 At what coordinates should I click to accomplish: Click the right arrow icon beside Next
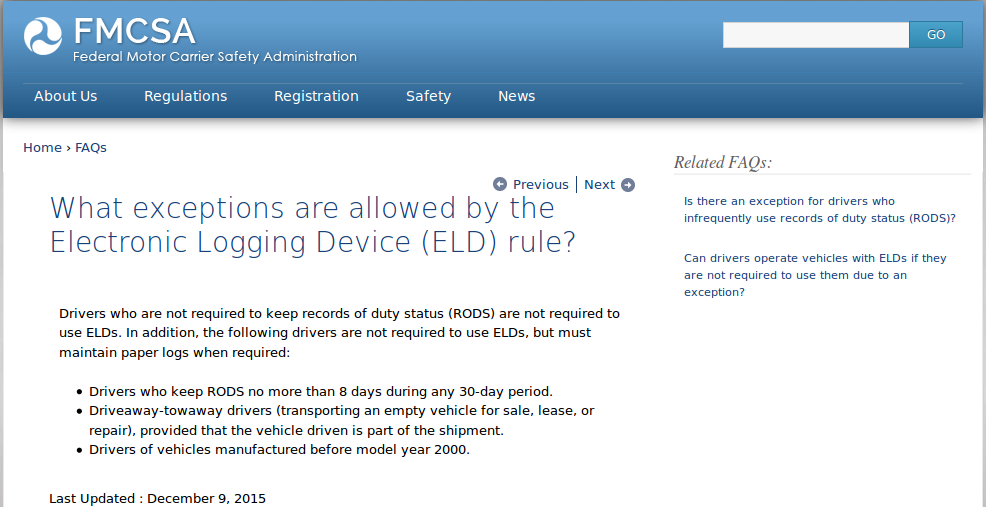point(628,184)
